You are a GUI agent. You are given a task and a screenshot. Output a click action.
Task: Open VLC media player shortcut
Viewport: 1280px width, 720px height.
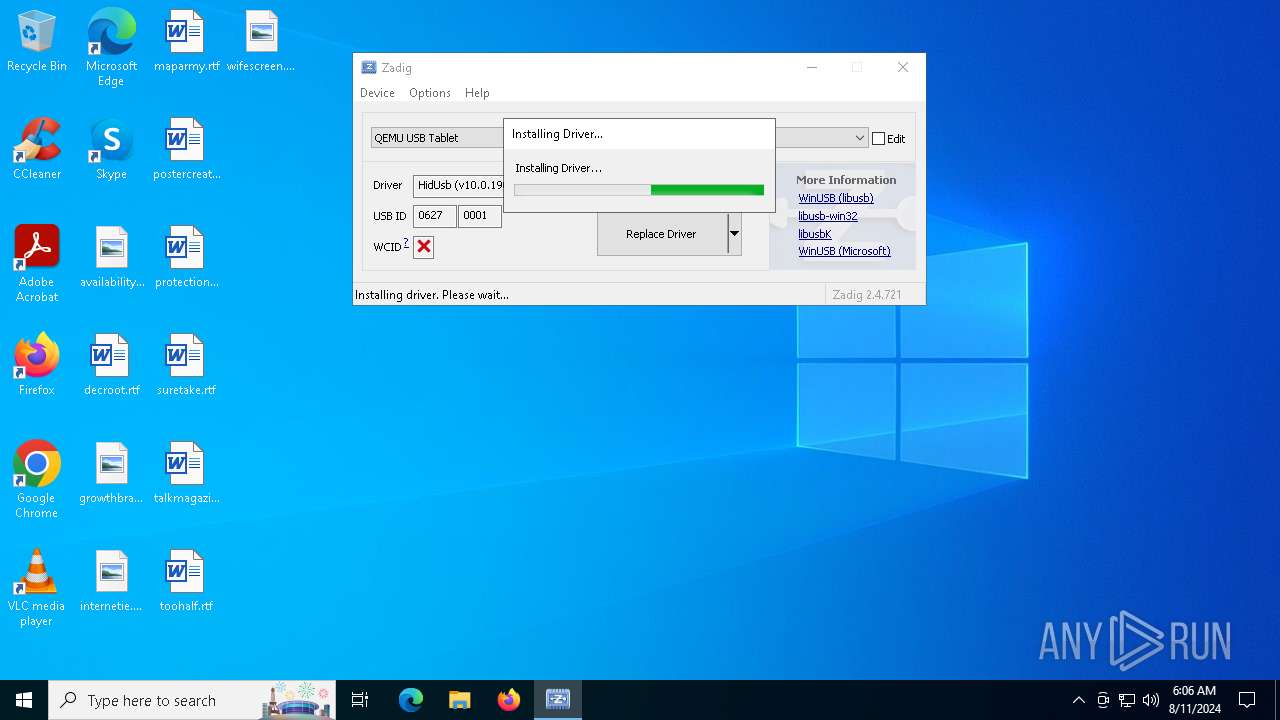point(37,588)
